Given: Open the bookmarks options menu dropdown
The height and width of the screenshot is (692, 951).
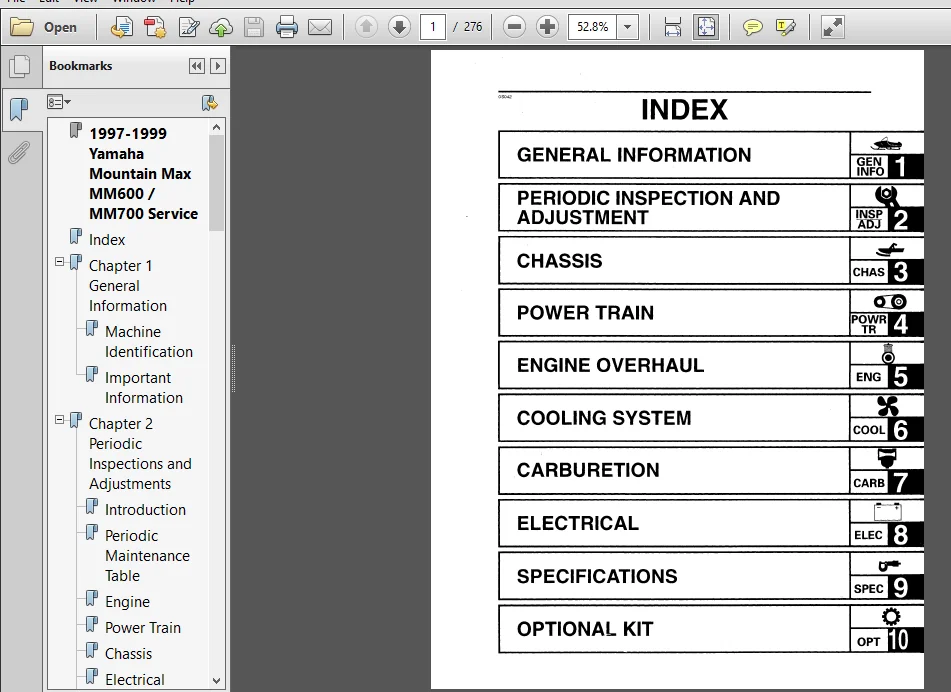Looking at the screenshot, I should click(x=59, y=102).
